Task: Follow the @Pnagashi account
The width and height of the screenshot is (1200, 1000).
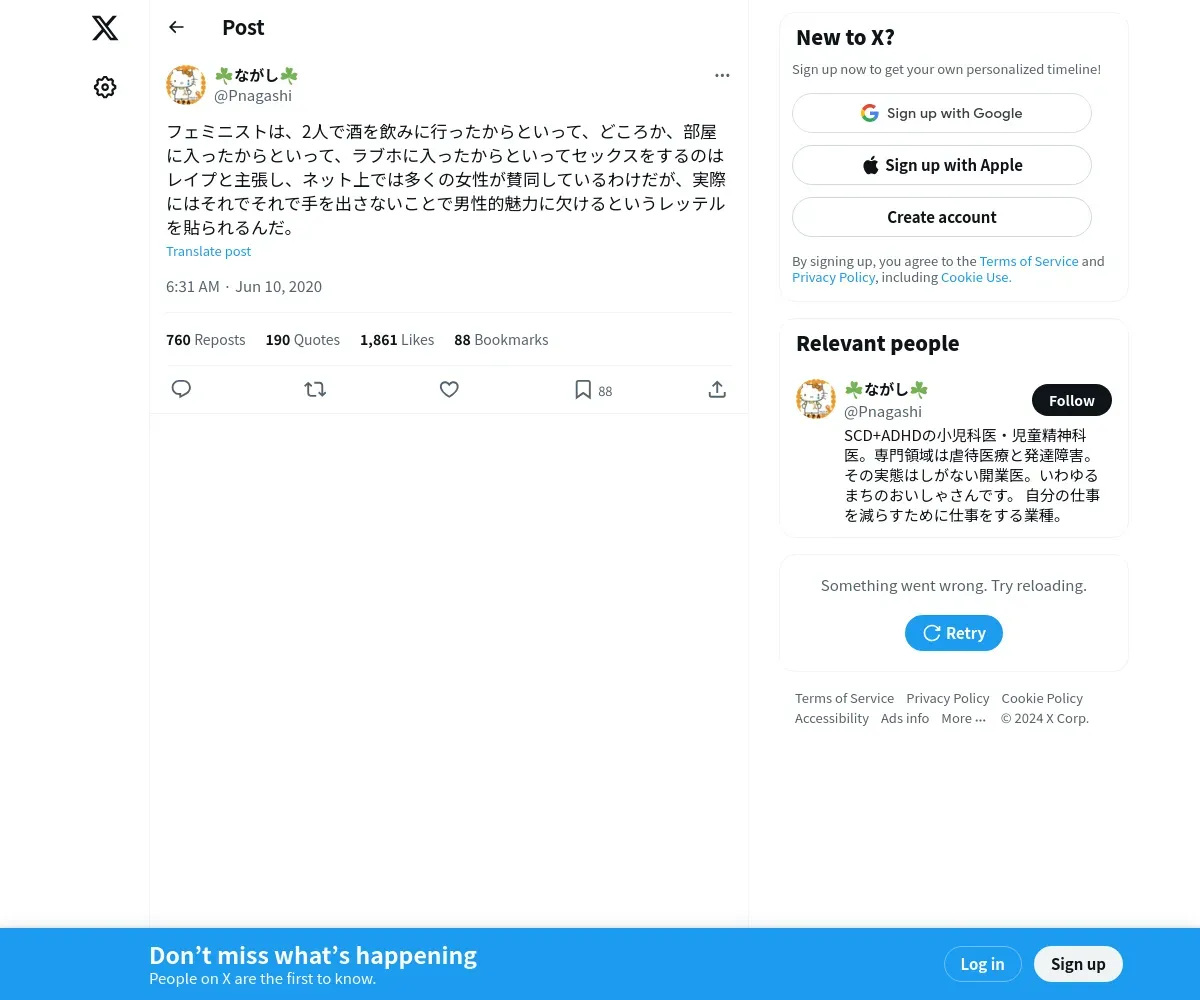Action: point(1072,400)
